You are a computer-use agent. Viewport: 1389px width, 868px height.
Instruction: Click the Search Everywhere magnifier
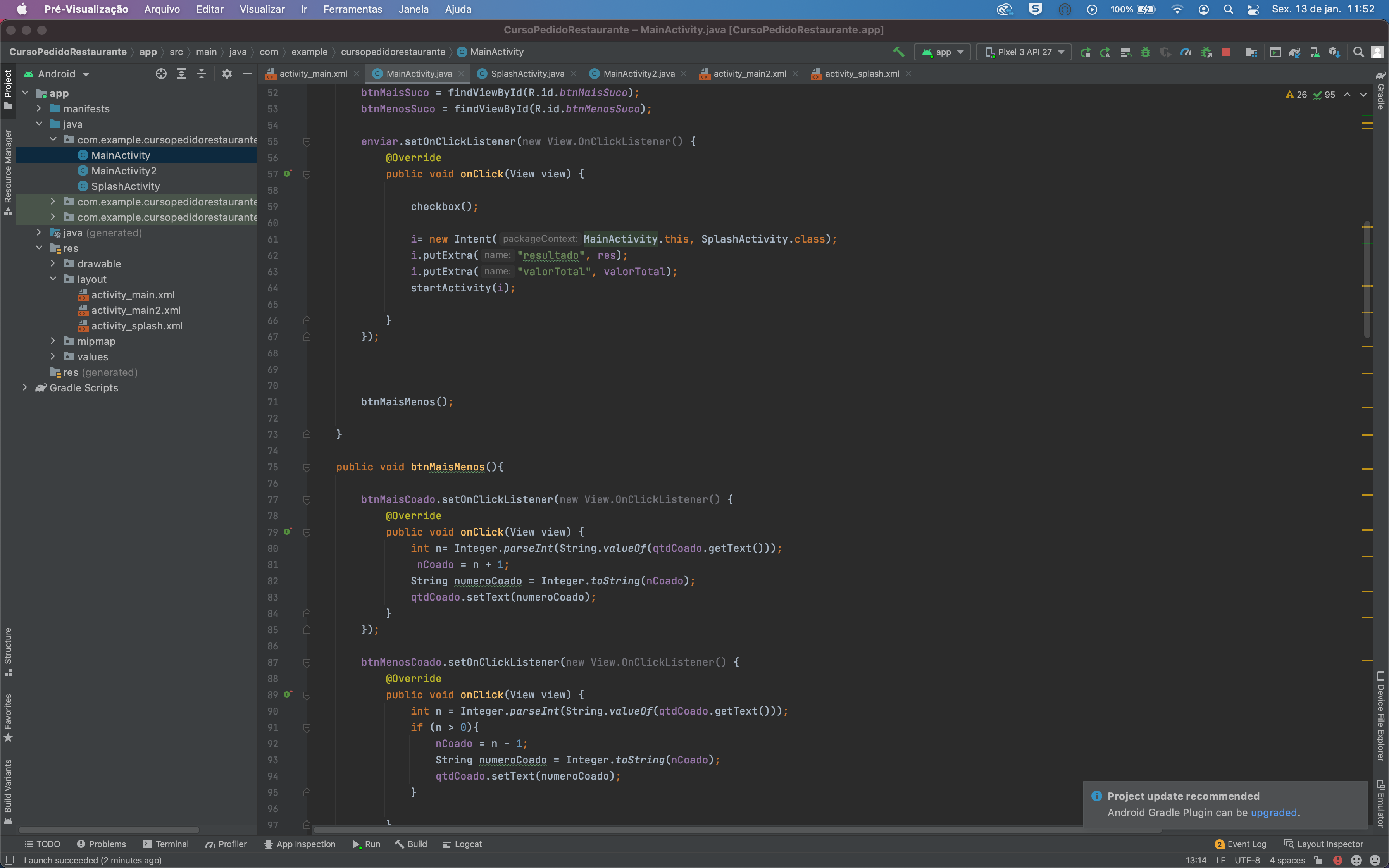pyautogui.click(x=1358, y=52)
